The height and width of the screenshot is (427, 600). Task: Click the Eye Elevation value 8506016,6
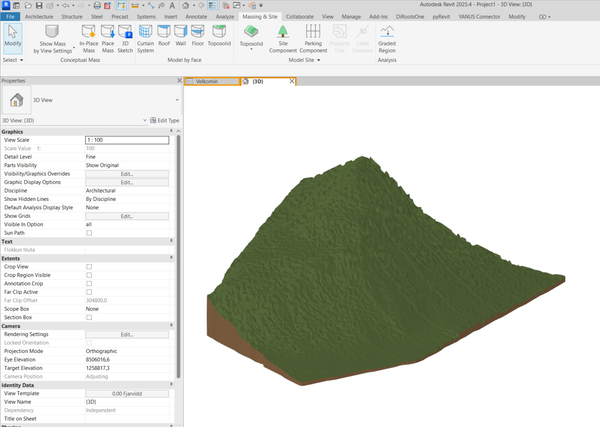[98, 360]
